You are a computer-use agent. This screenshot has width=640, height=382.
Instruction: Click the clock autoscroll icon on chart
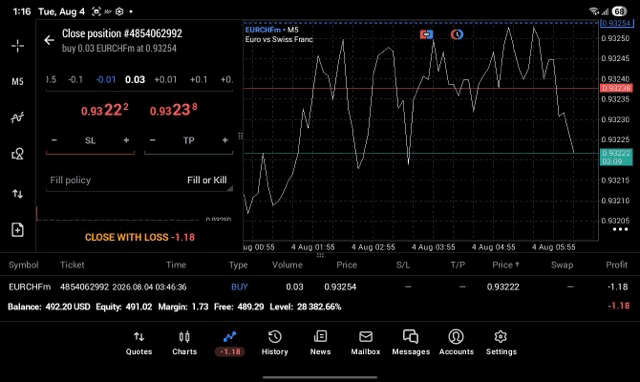457,34
